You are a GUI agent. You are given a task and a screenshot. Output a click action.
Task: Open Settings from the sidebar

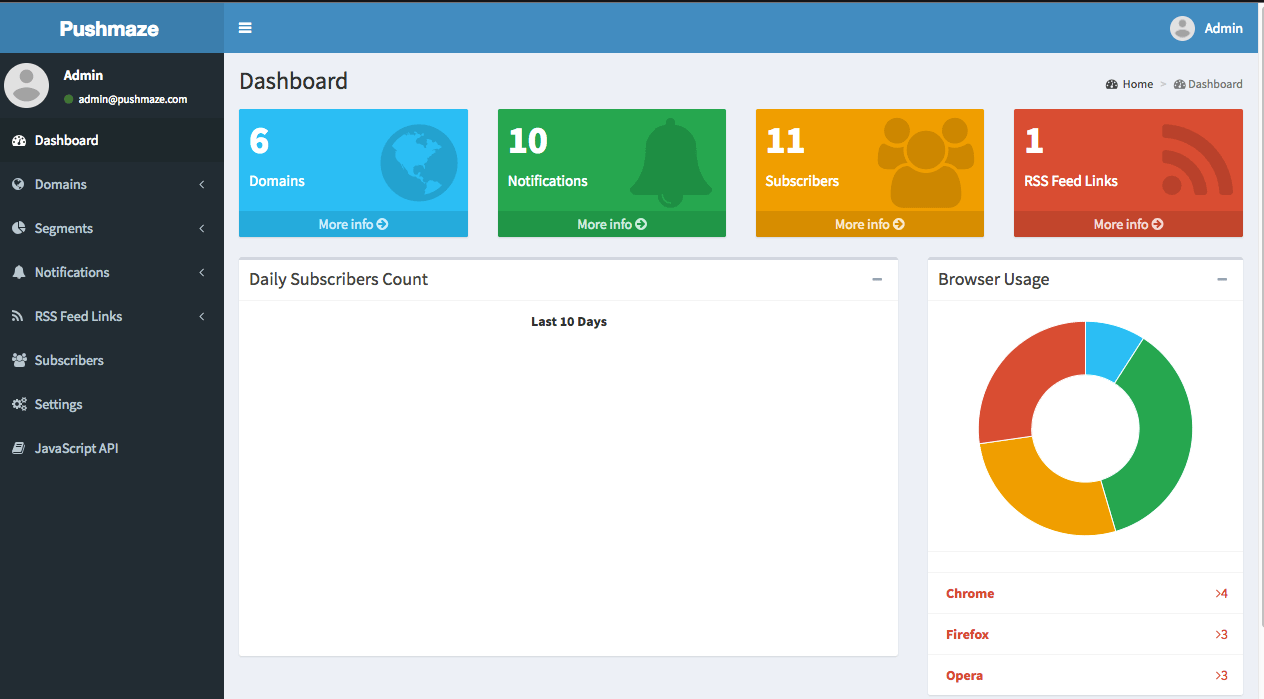click(112, 404)
